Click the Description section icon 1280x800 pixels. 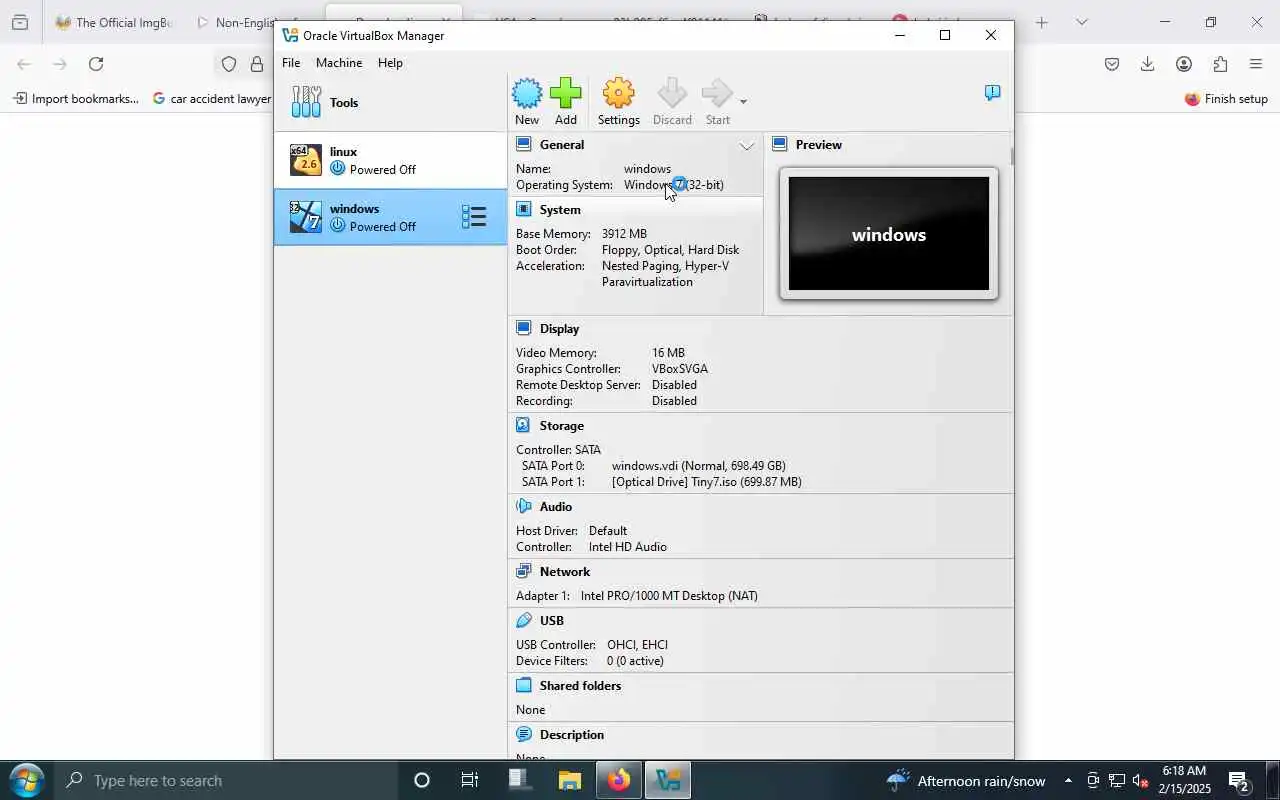click(x=523, y=734)
